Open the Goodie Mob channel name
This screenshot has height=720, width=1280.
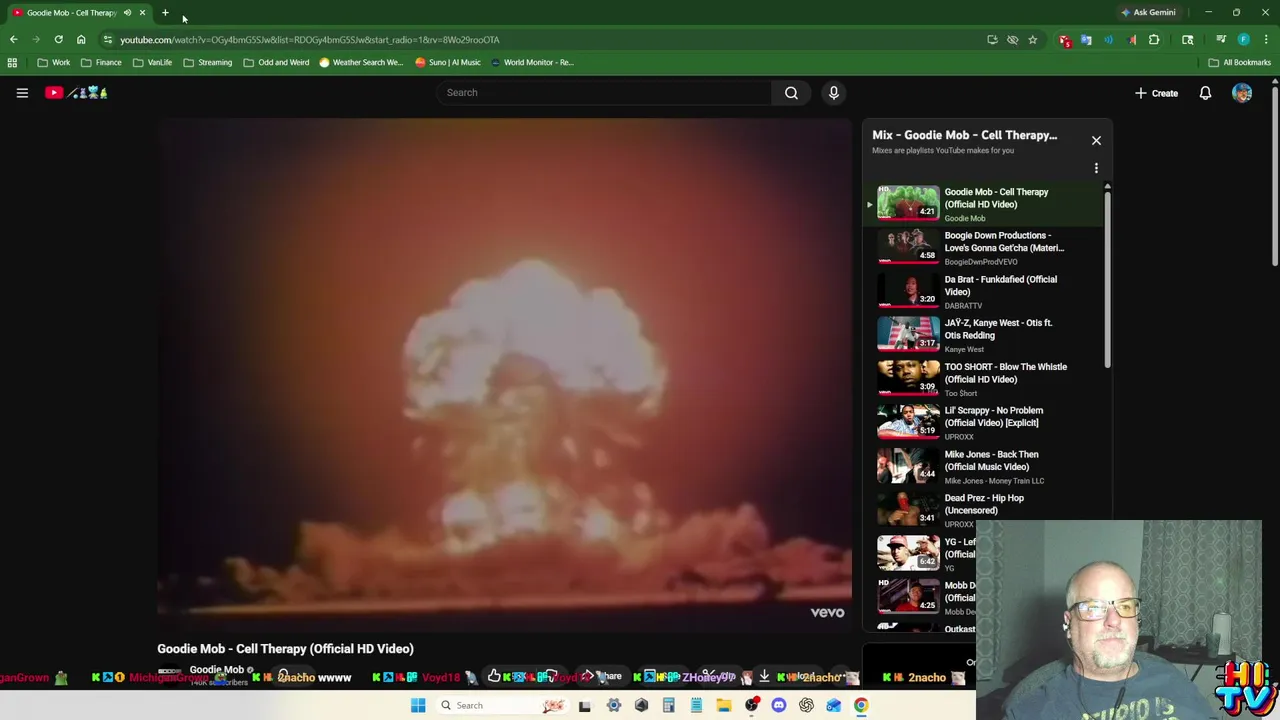click(217, 669)
